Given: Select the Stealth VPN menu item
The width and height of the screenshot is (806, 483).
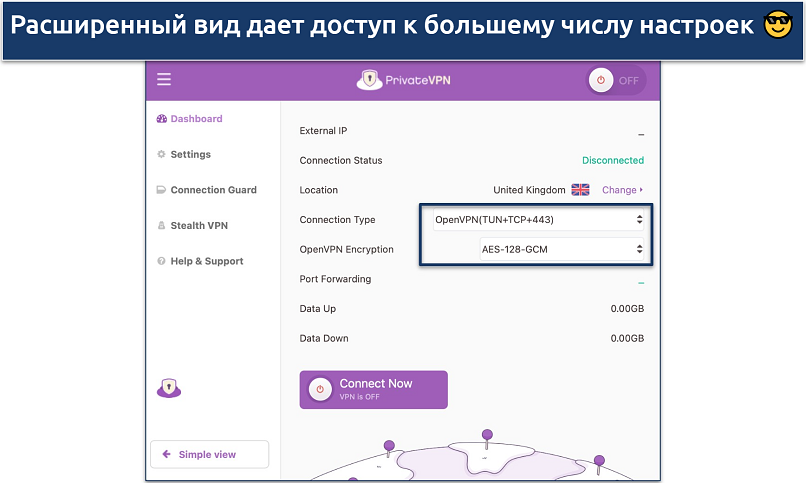Looking at the screenshot, I should (199, 226).
